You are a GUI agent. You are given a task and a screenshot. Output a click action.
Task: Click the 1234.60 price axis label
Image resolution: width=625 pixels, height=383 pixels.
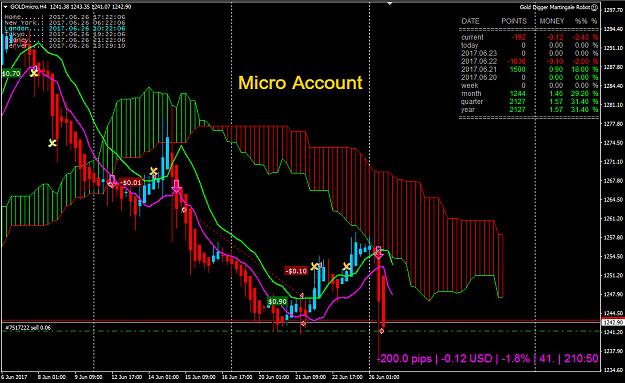[x=613, y=370]
